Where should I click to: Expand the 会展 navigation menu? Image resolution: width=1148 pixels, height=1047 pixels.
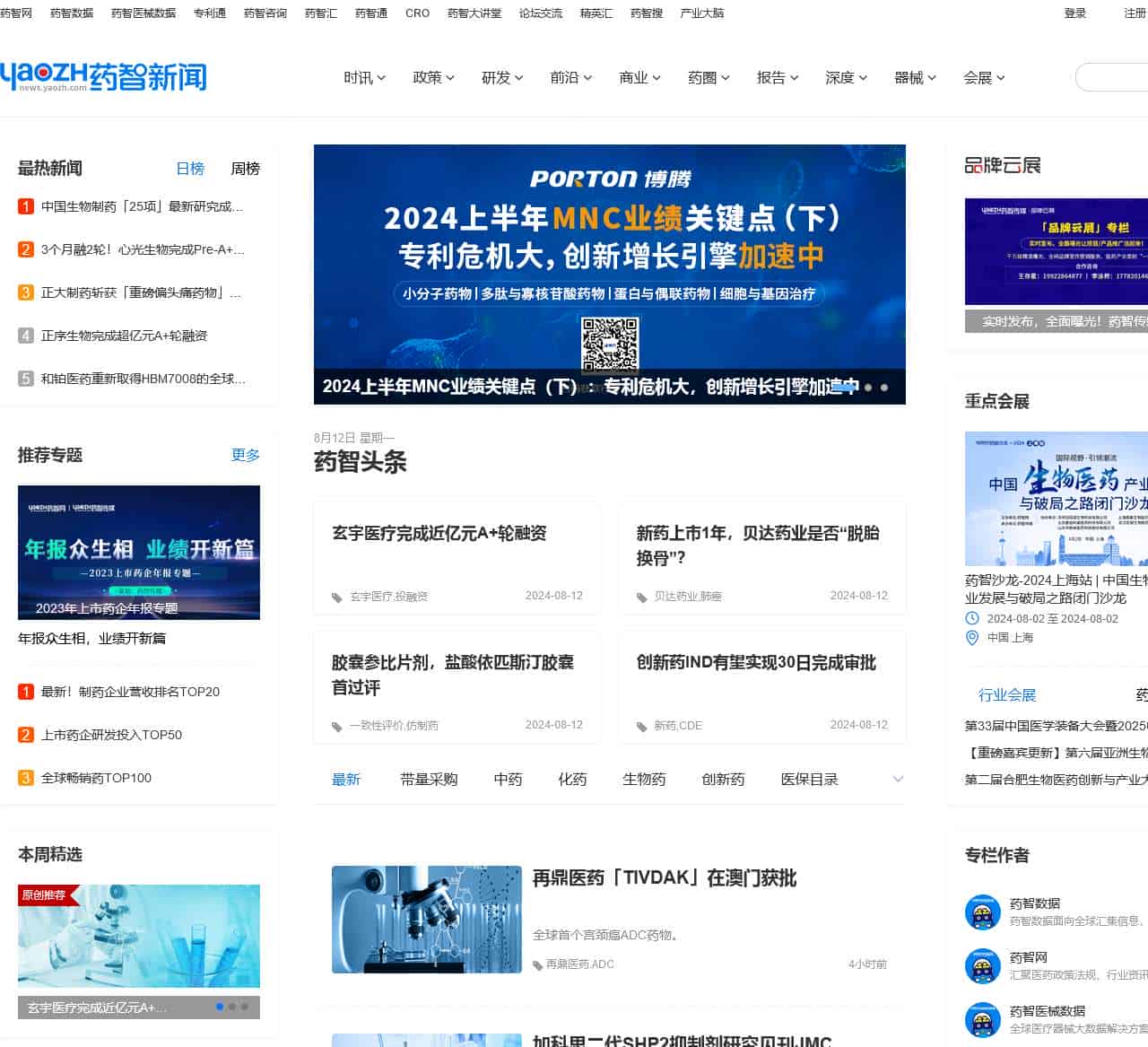point(985,78)
